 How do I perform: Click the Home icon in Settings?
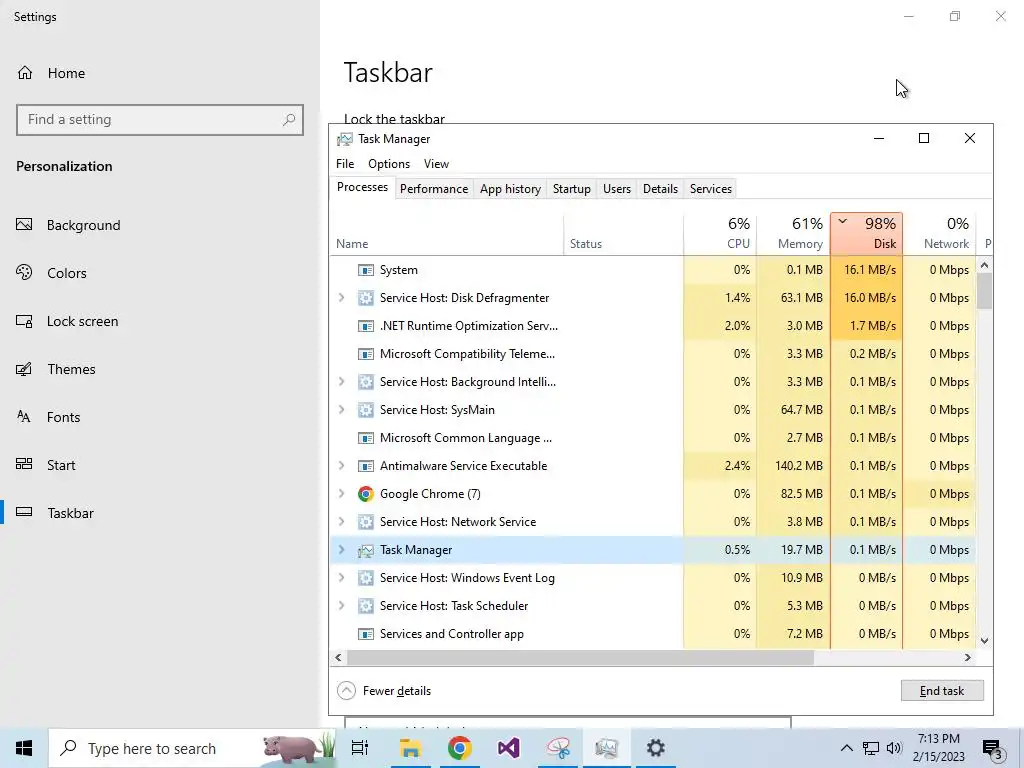pos(25,72)
